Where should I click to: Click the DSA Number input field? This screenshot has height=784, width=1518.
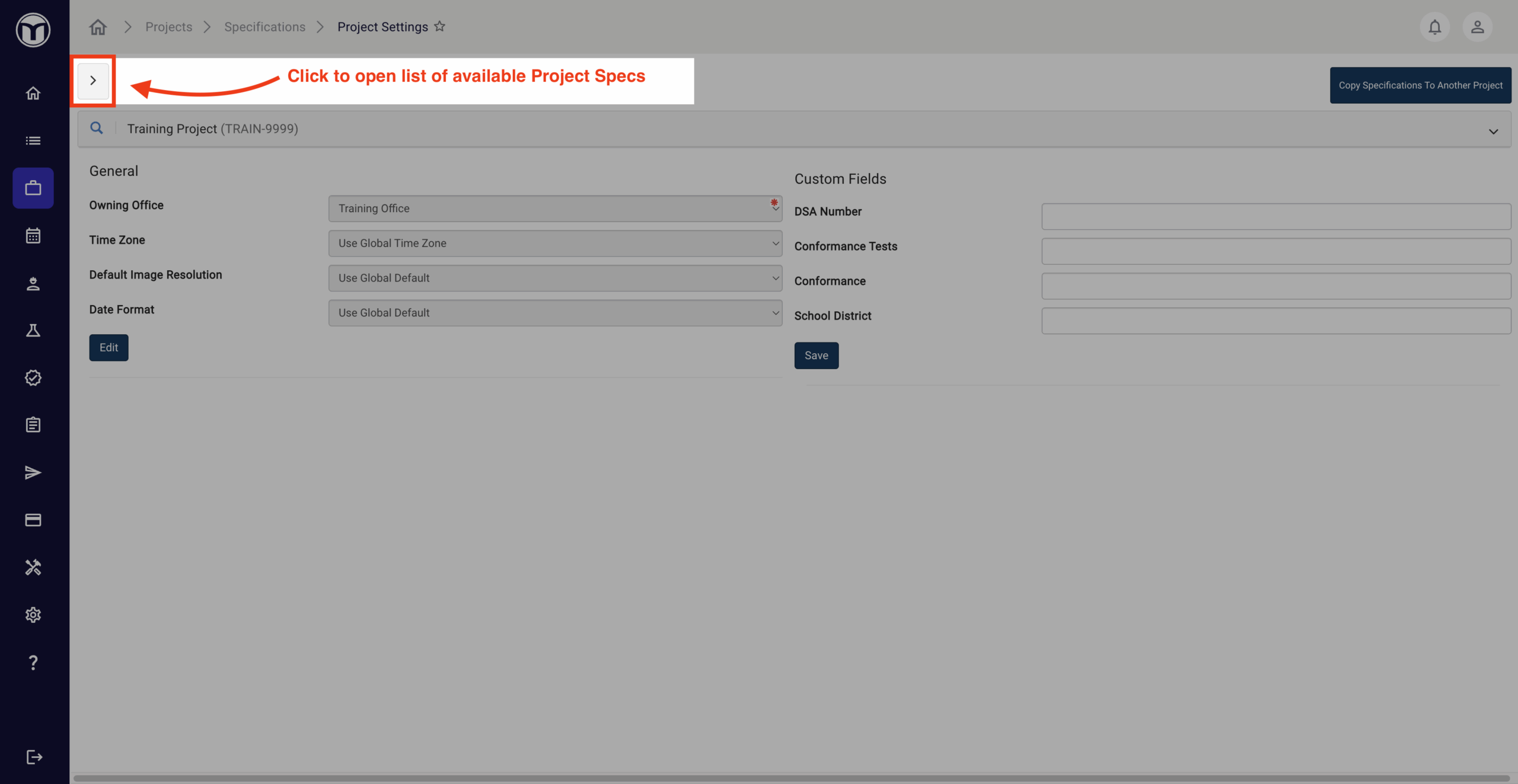click(1275, 216)
